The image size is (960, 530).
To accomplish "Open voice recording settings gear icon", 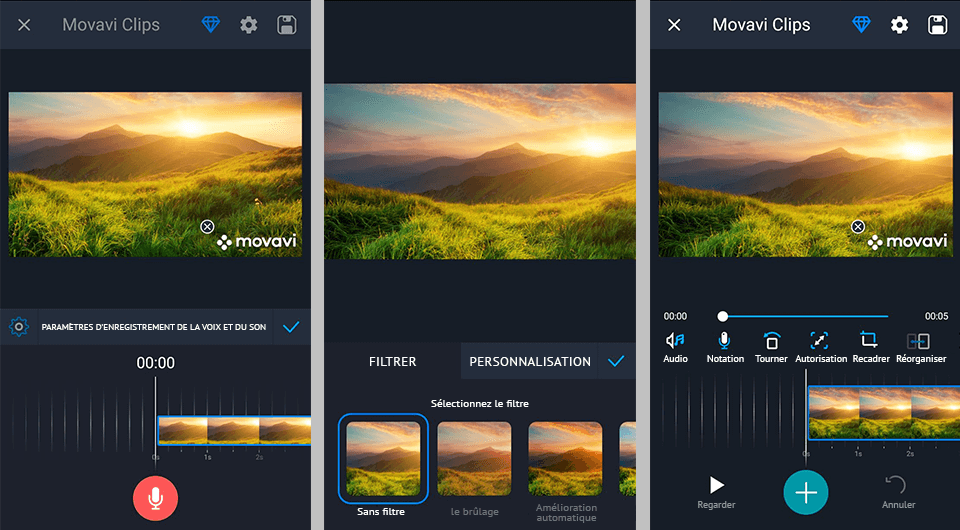I will [18, 327].
